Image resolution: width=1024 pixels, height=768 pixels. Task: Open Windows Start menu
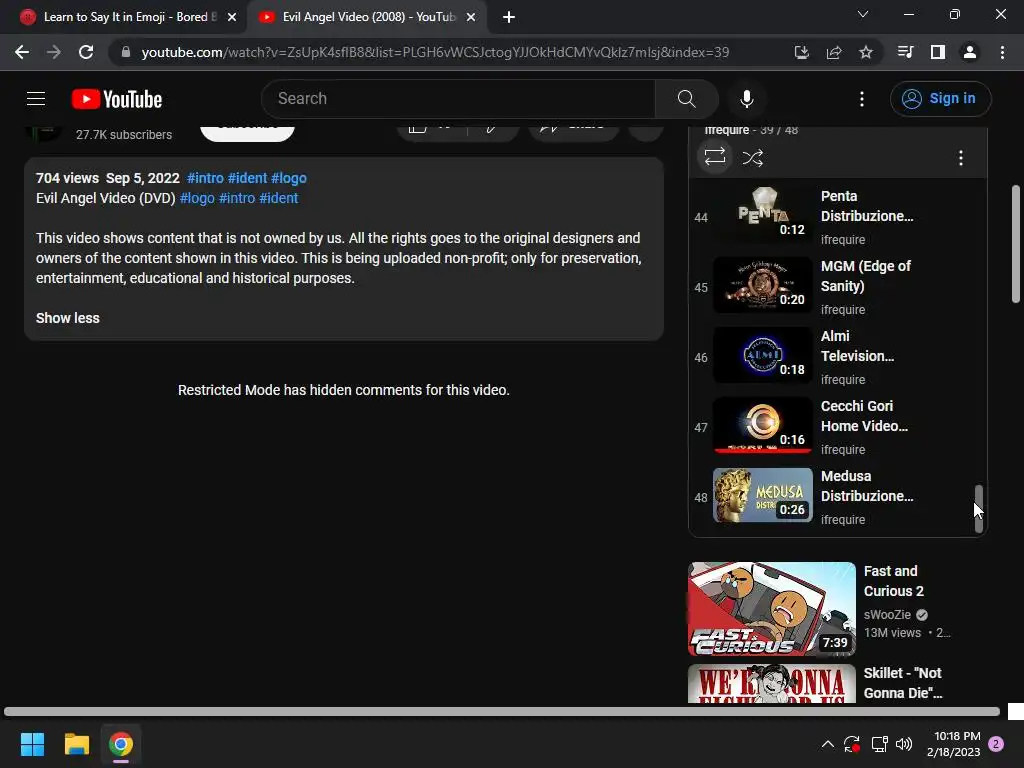click(32, 744)
